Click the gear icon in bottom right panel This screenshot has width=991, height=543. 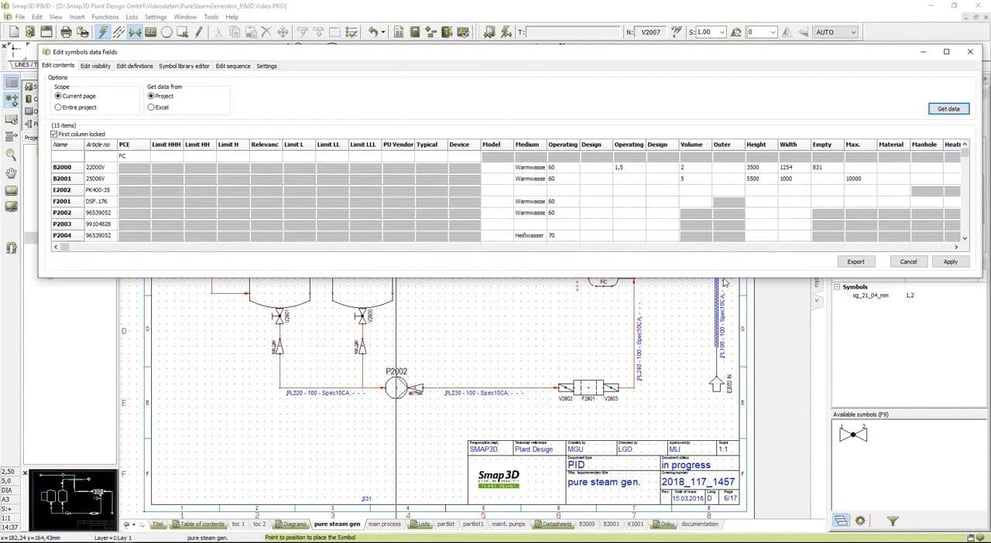click(860, 521)
